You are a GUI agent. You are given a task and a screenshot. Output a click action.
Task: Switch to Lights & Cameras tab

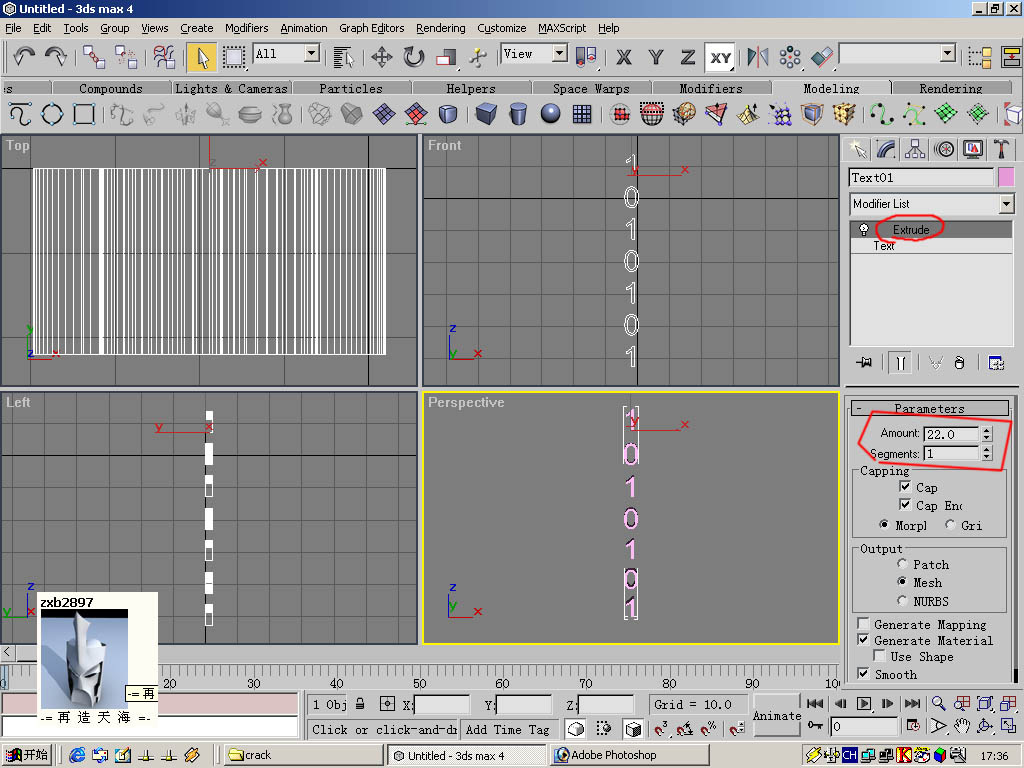pyautogui.click(x=231, y=88)
